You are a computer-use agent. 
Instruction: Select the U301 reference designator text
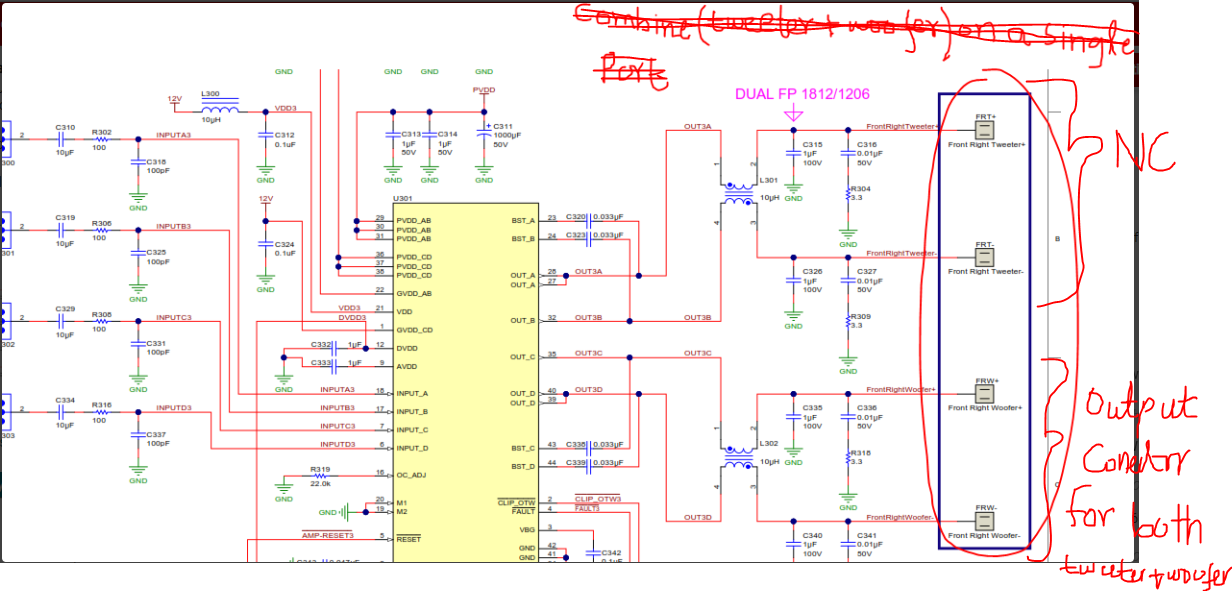pos(403,199)
